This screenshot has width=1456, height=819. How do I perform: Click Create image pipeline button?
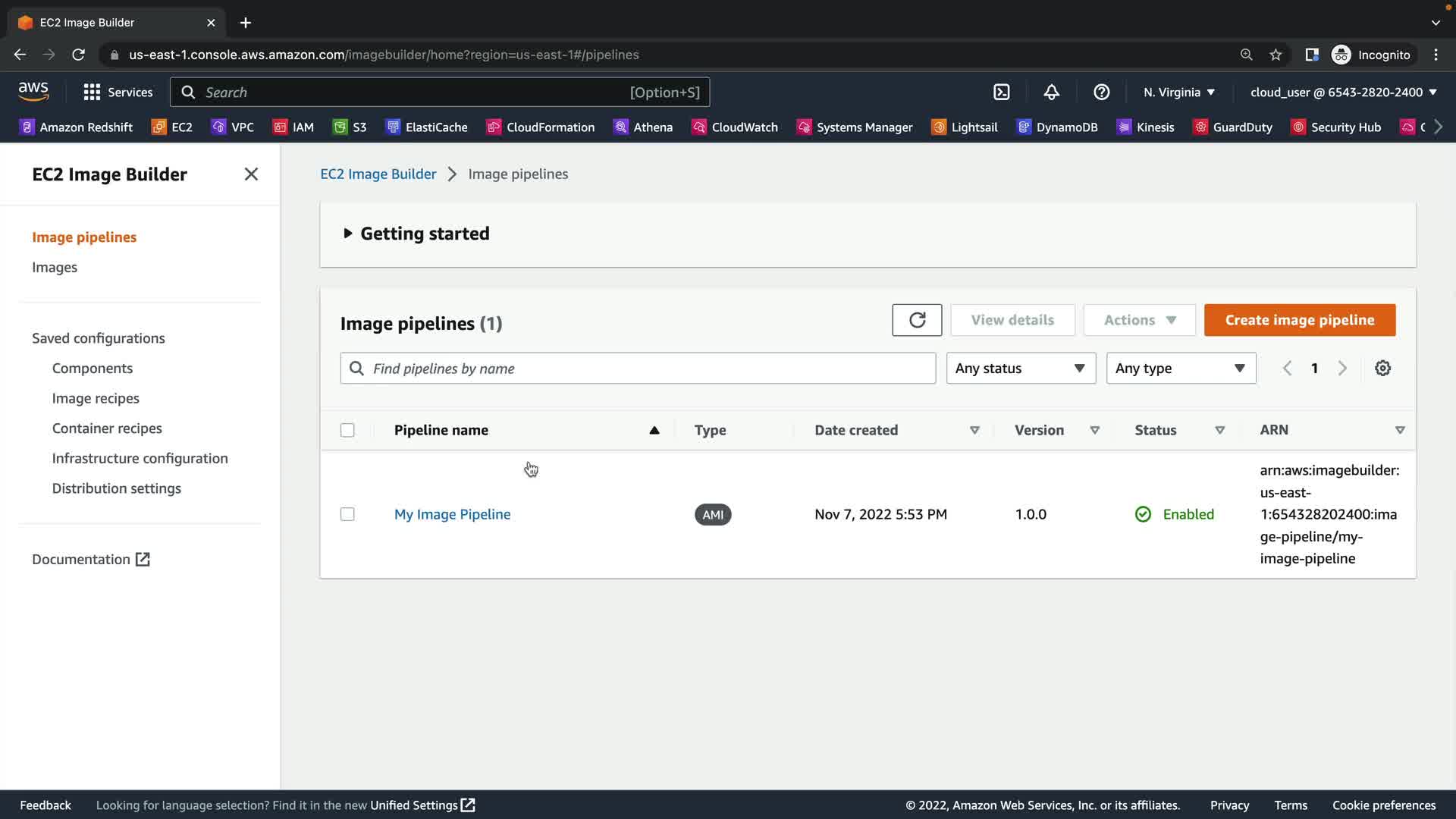pos(1299,320)
